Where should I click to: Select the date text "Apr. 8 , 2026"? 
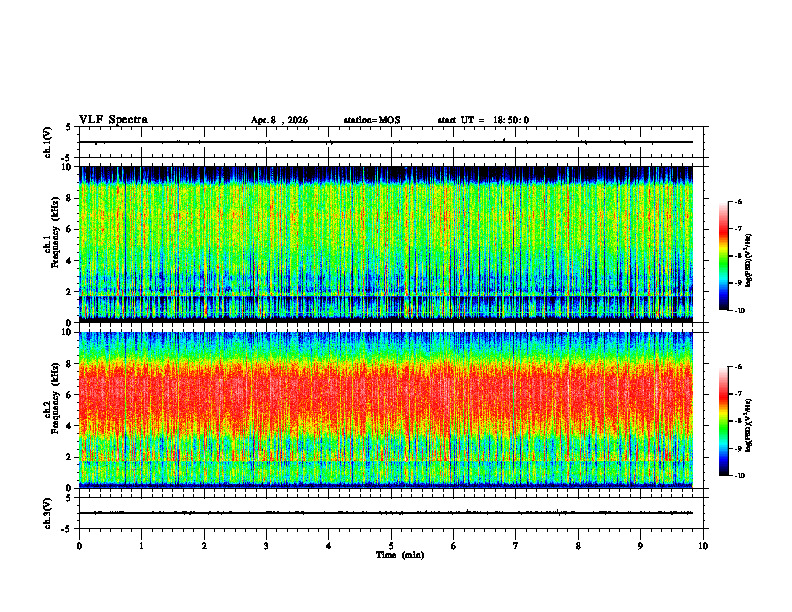coord(279,120)
